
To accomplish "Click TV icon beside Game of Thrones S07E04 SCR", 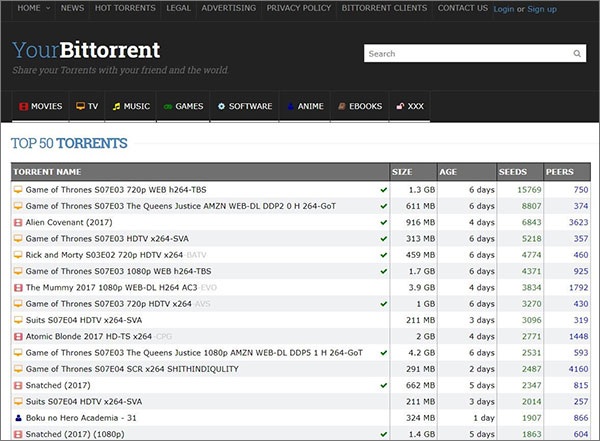I will click(18, 369).
